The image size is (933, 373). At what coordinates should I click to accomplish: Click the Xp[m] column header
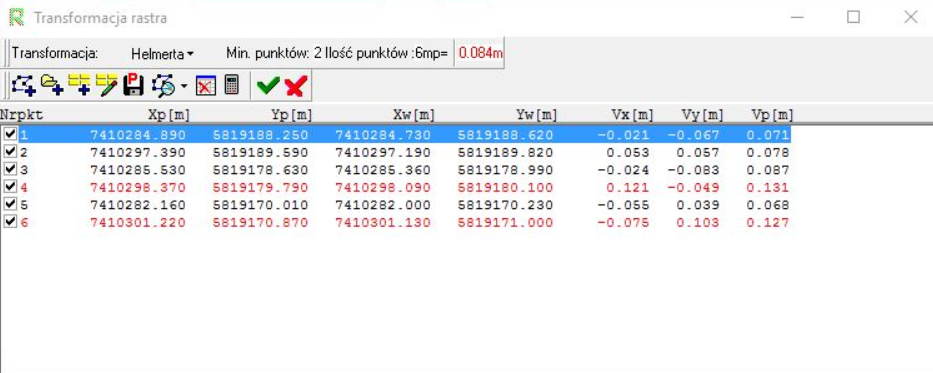pos(168,114)
